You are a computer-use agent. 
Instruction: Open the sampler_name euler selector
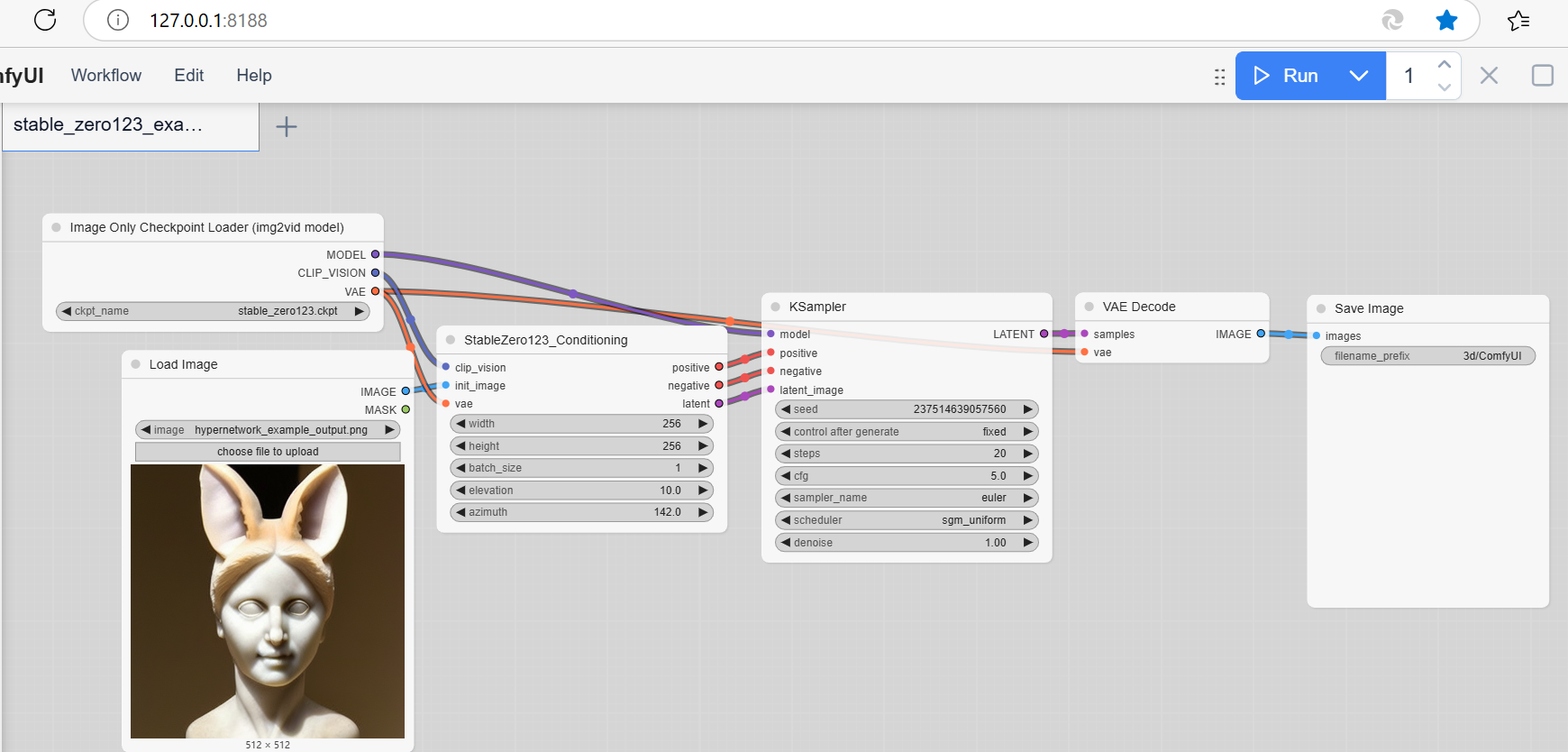click(907, 498)
